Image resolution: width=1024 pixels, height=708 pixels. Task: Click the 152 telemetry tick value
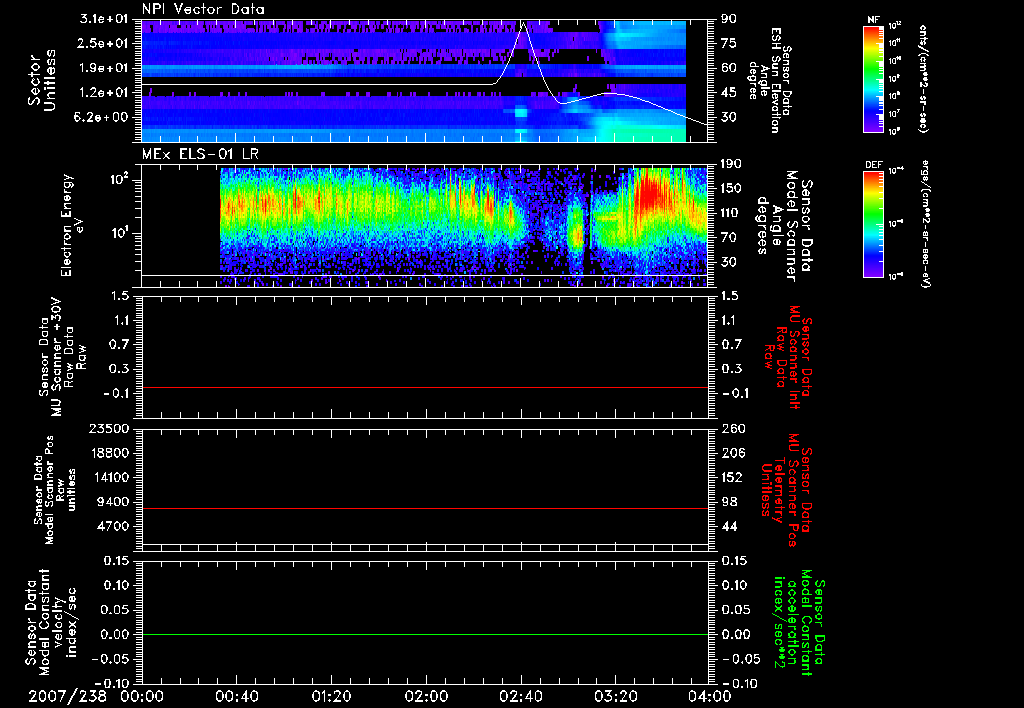[x=732, y=477]
